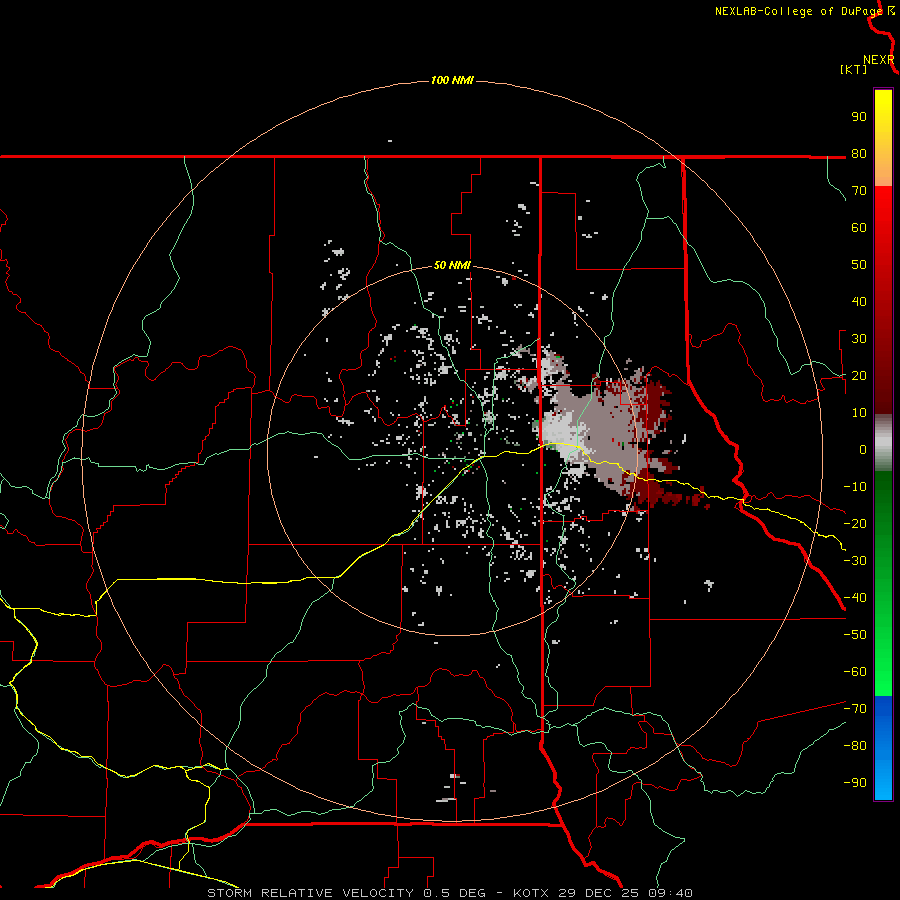This screenshot has width=900, height=900.
Task: Select the positive 50 label on velocity scale
Action: [x=859, y=265]
